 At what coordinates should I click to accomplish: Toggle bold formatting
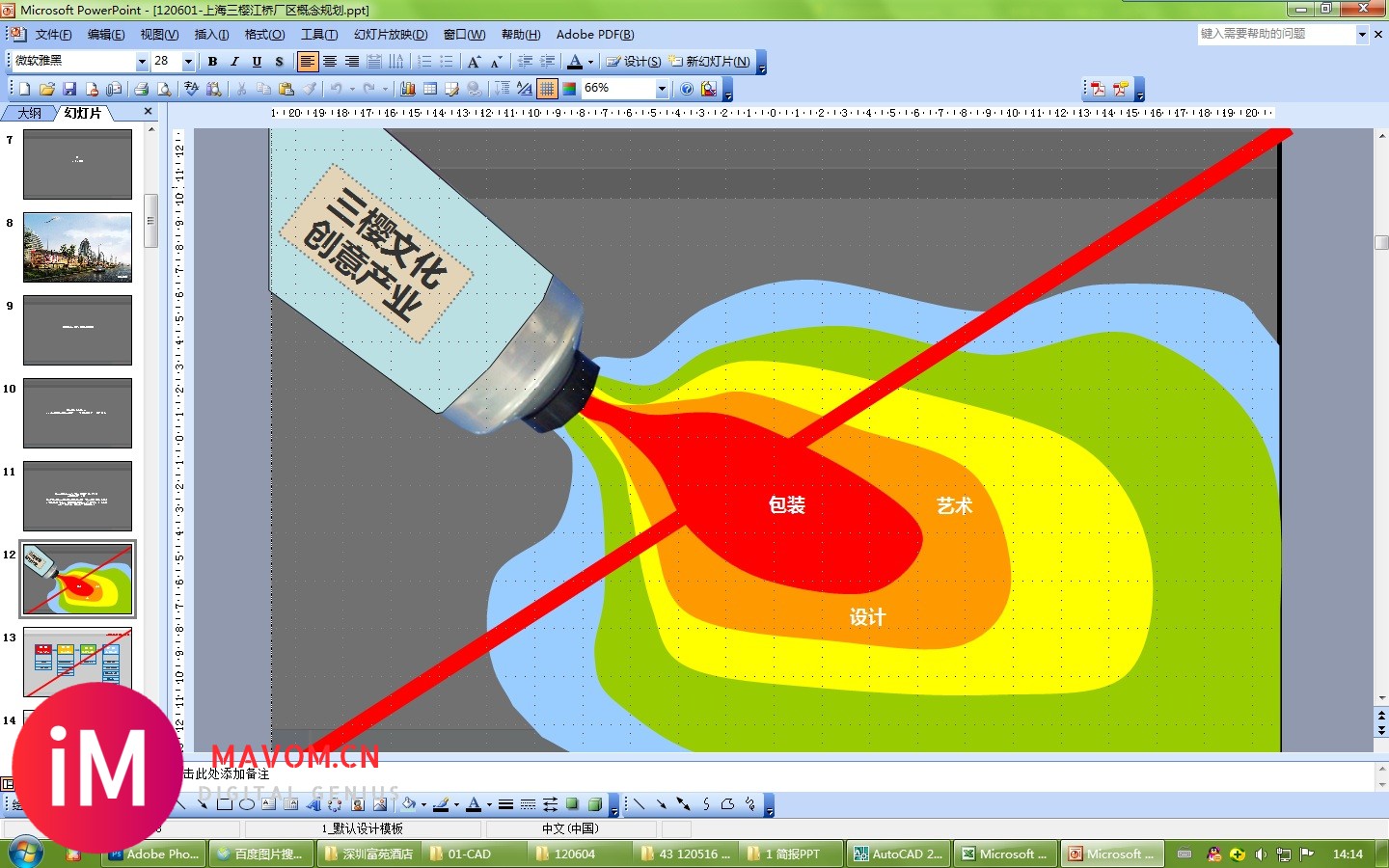coord(212,62)
